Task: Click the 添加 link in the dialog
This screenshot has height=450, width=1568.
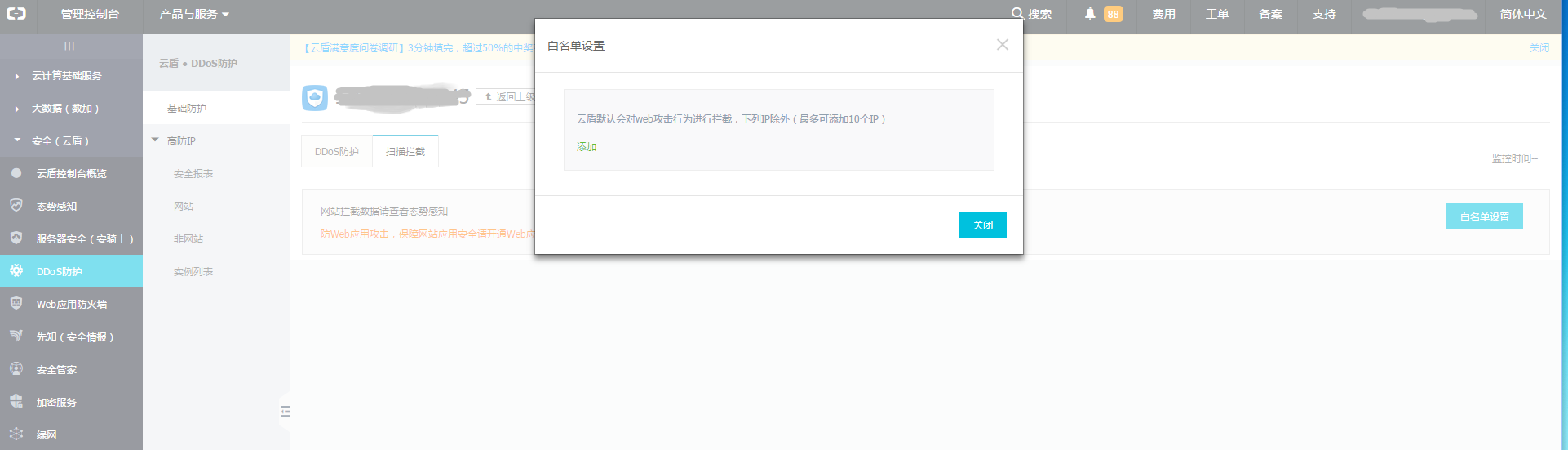Action: (587, 147)
